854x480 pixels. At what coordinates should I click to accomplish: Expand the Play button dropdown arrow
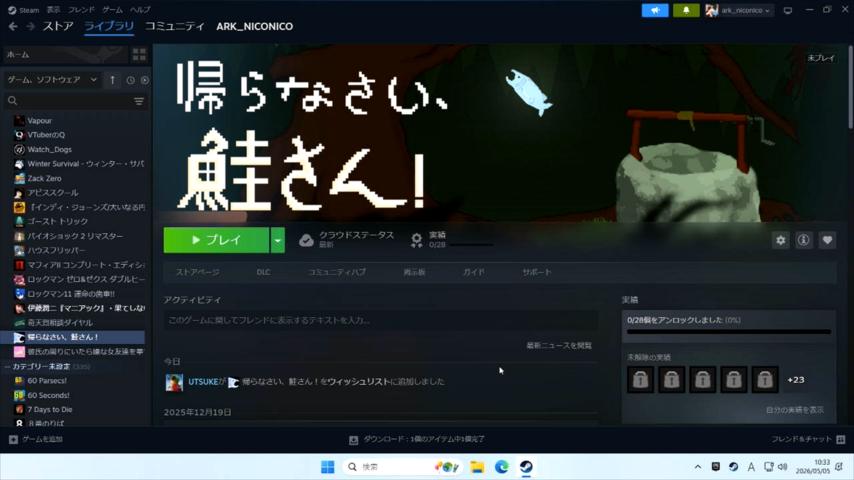point(278,240)
